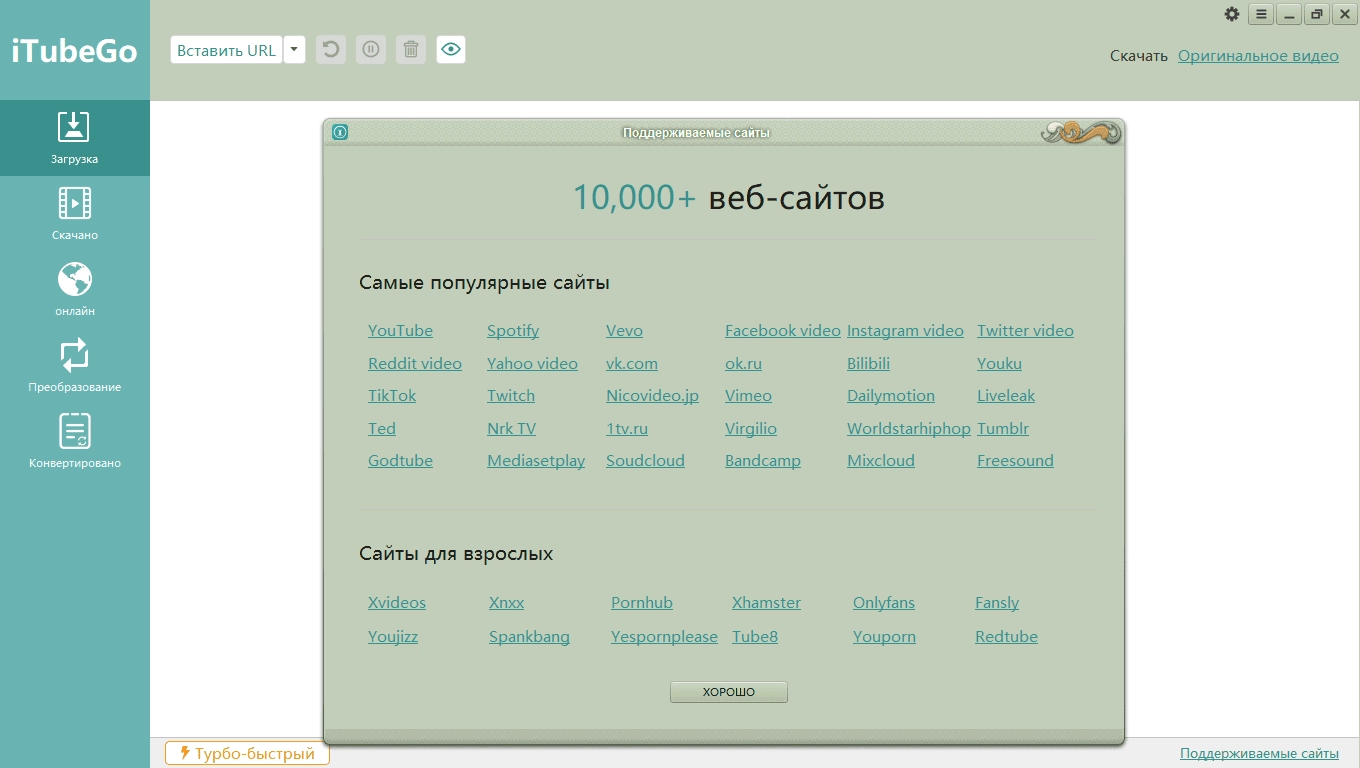Open the Vevo link
This screenshot has width=1360, height=768.
click(624, 331)
